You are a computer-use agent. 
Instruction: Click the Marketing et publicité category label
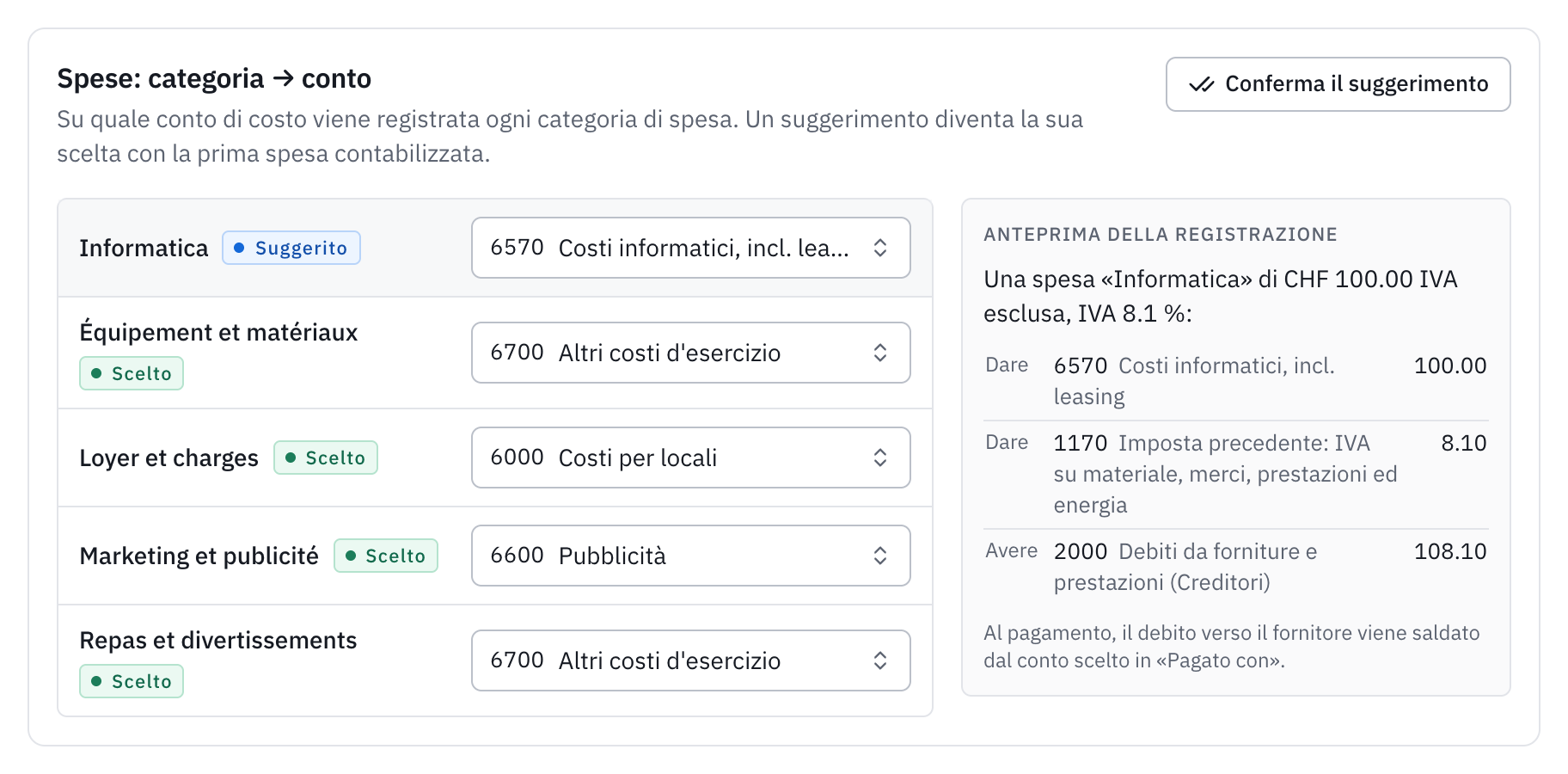click(x=199, y=556)
